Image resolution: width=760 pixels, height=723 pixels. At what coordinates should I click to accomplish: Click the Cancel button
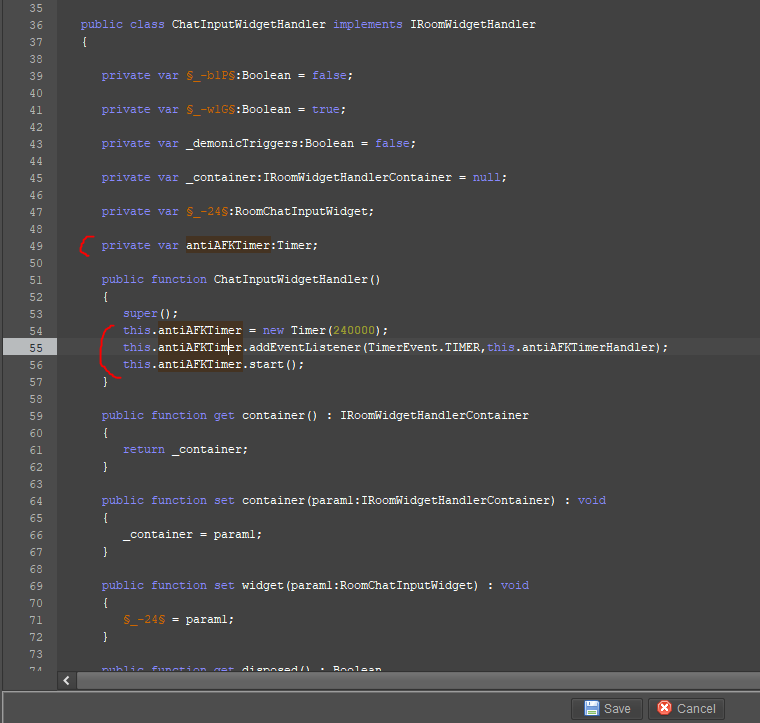pyautogui.click(x=686, y=708)
